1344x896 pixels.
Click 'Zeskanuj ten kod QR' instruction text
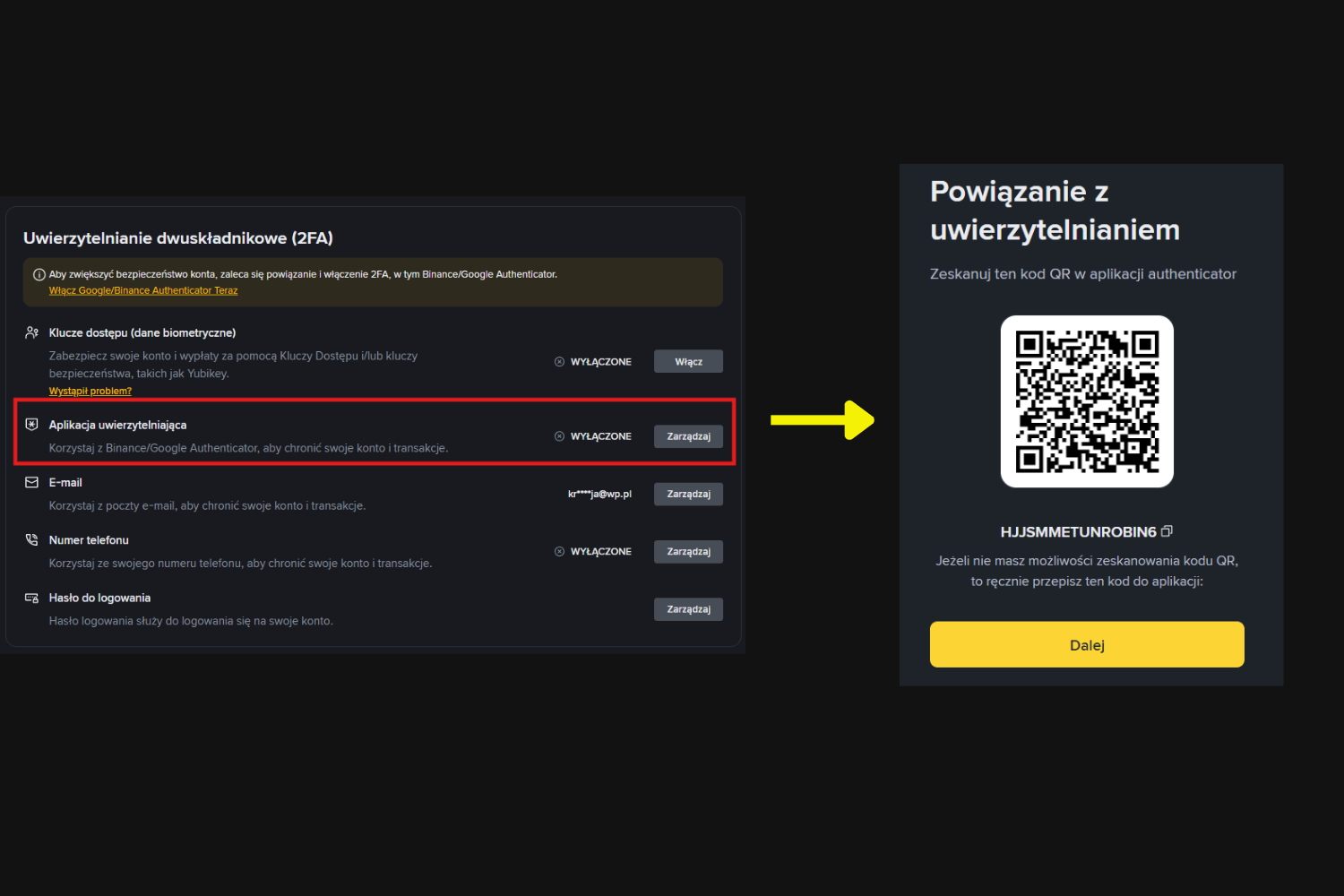coord(1083,273)
